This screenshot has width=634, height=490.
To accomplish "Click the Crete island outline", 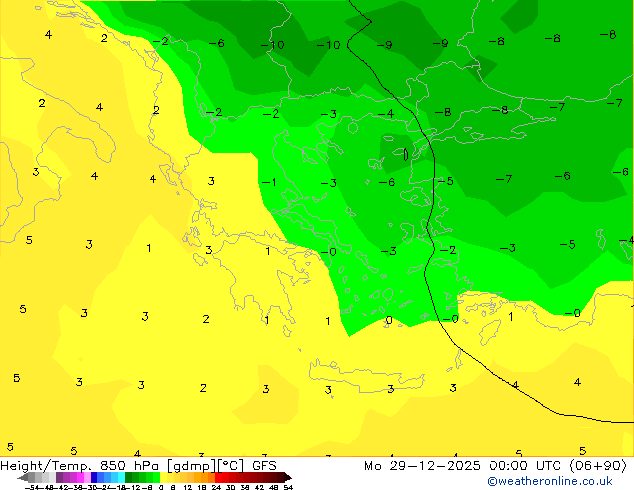I will (366, 377).
